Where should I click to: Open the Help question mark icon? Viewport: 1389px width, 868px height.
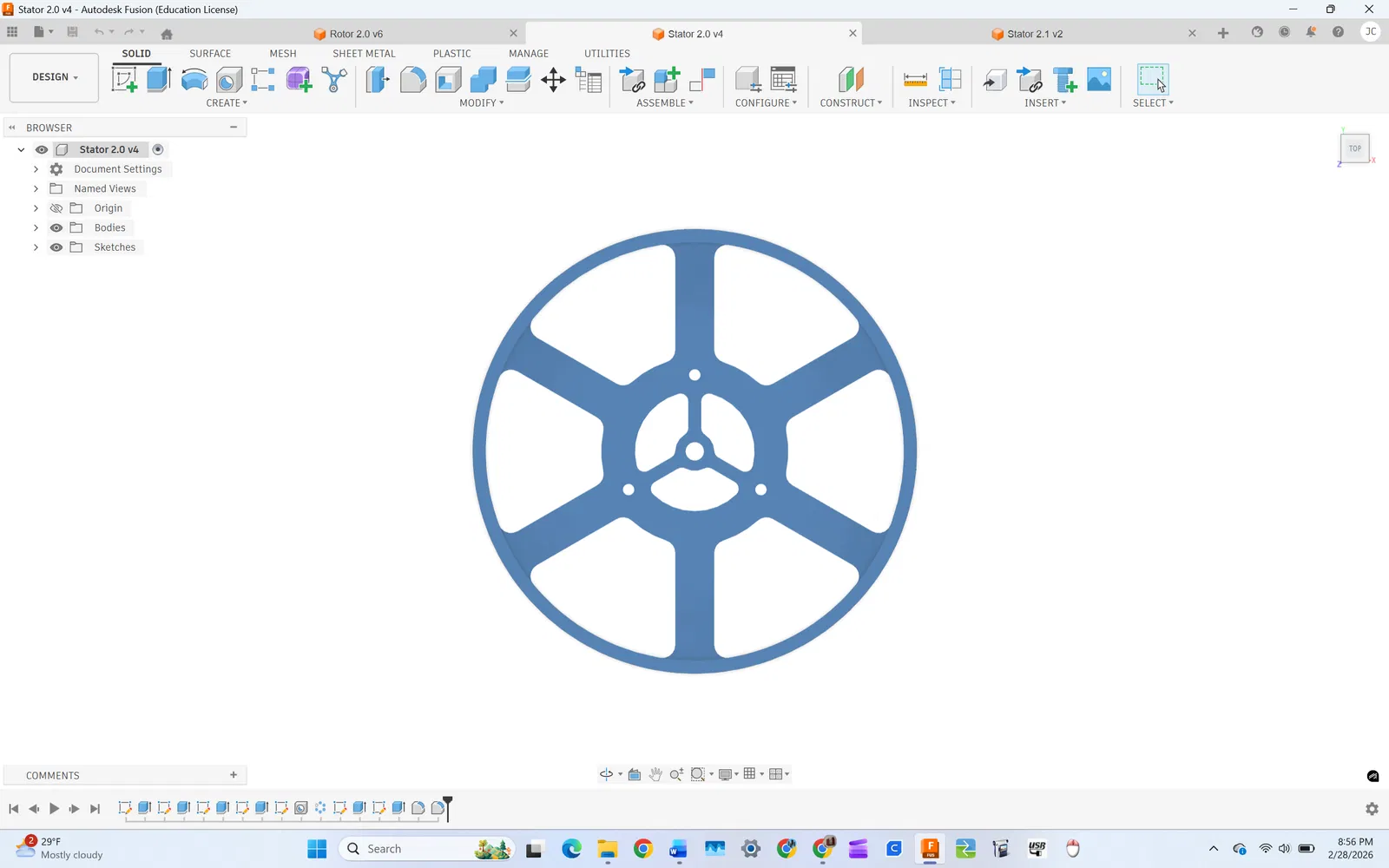pyautogui.click(x=1338, y=32)
